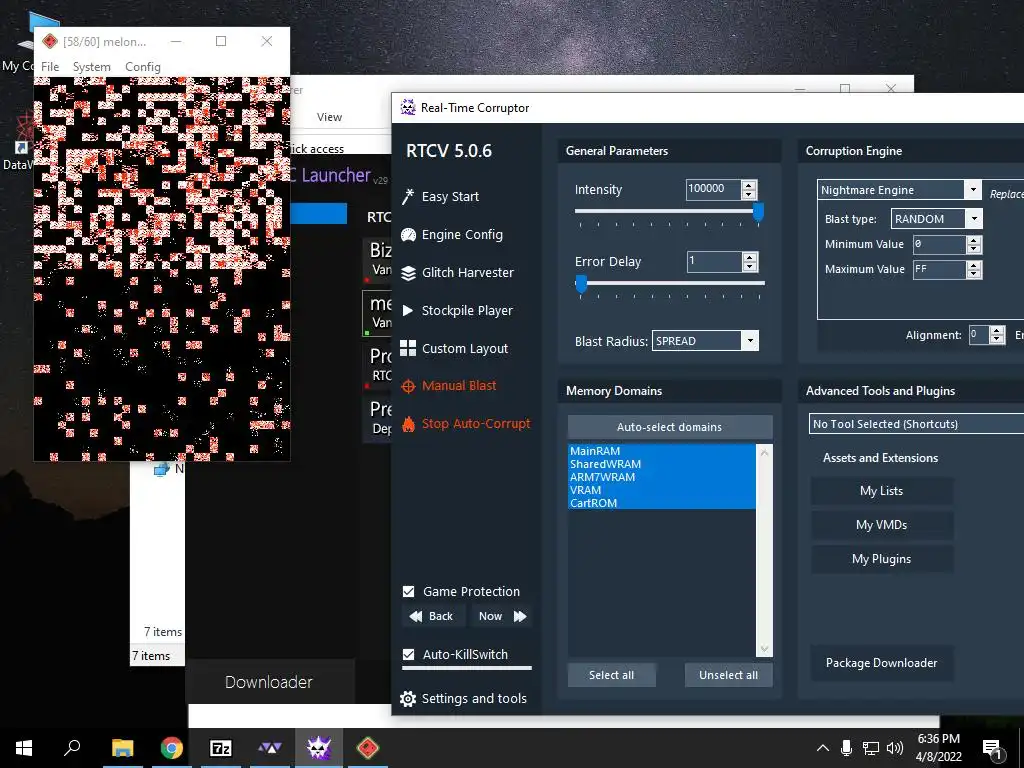Switch to melonDS taskbar icon
This screenshot has width=1024, height=768.
pyautogui.click(x=368, y=748)
